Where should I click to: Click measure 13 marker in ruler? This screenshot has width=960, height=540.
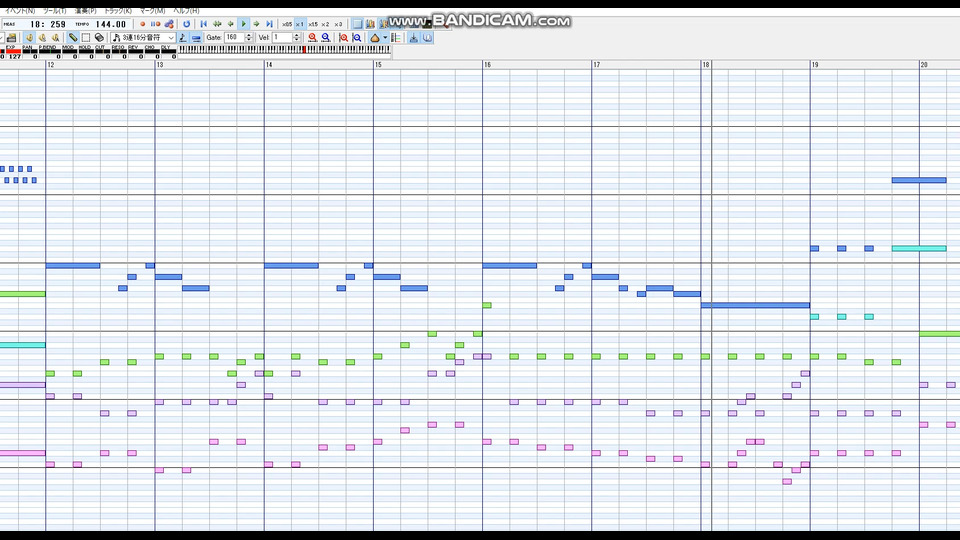pos(160,64)
